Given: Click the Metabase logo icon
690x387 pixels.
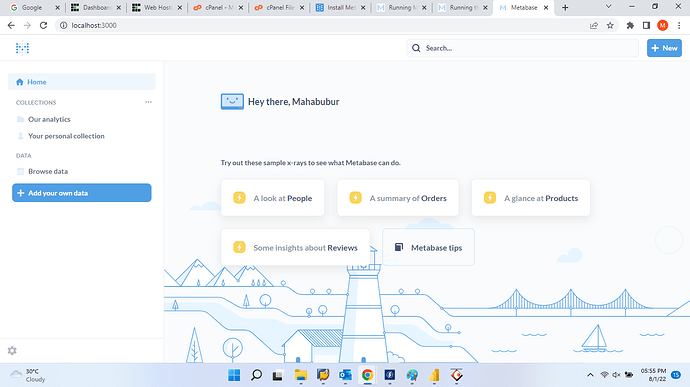Looking at the screenshot, I should 22,48.
